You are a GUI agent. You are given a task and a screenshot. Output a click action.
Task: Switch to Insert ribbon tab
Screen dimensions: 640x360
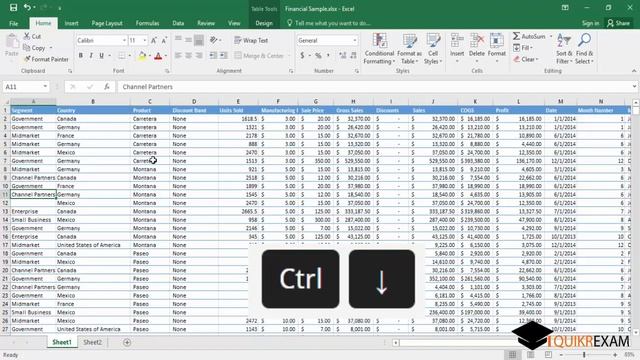point(71,23)
